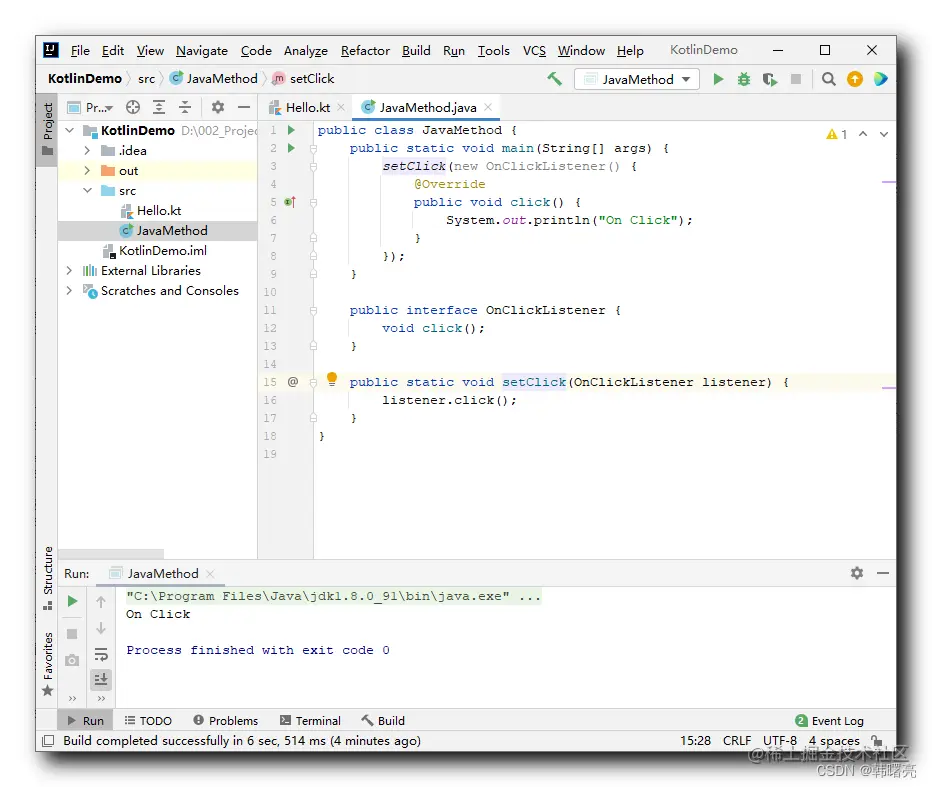Click the up arrow in Run panel
The image size is (932, 787).
[101, 602]
